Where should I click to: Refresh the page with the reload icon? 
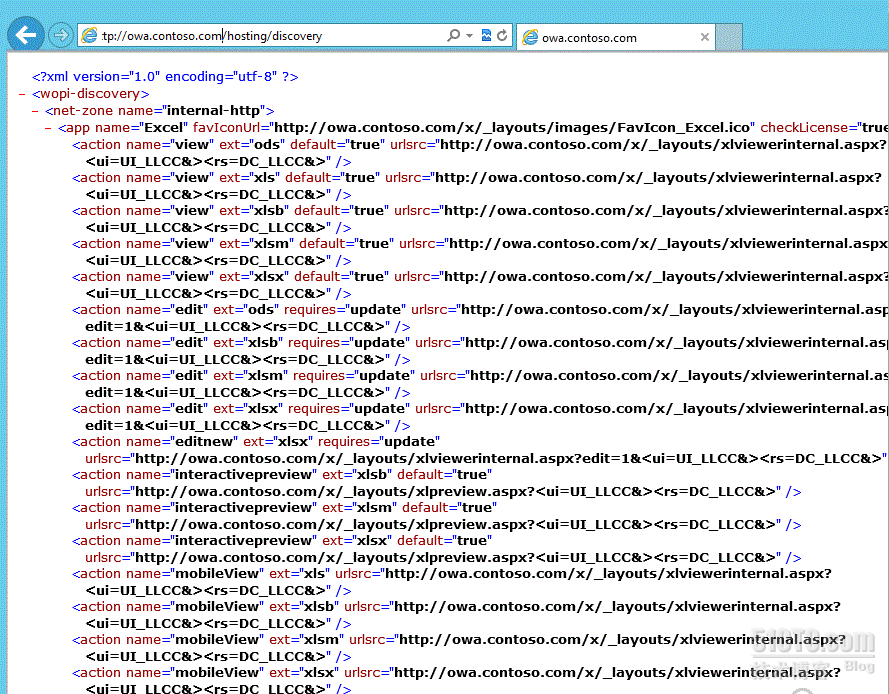coord(502,35)
